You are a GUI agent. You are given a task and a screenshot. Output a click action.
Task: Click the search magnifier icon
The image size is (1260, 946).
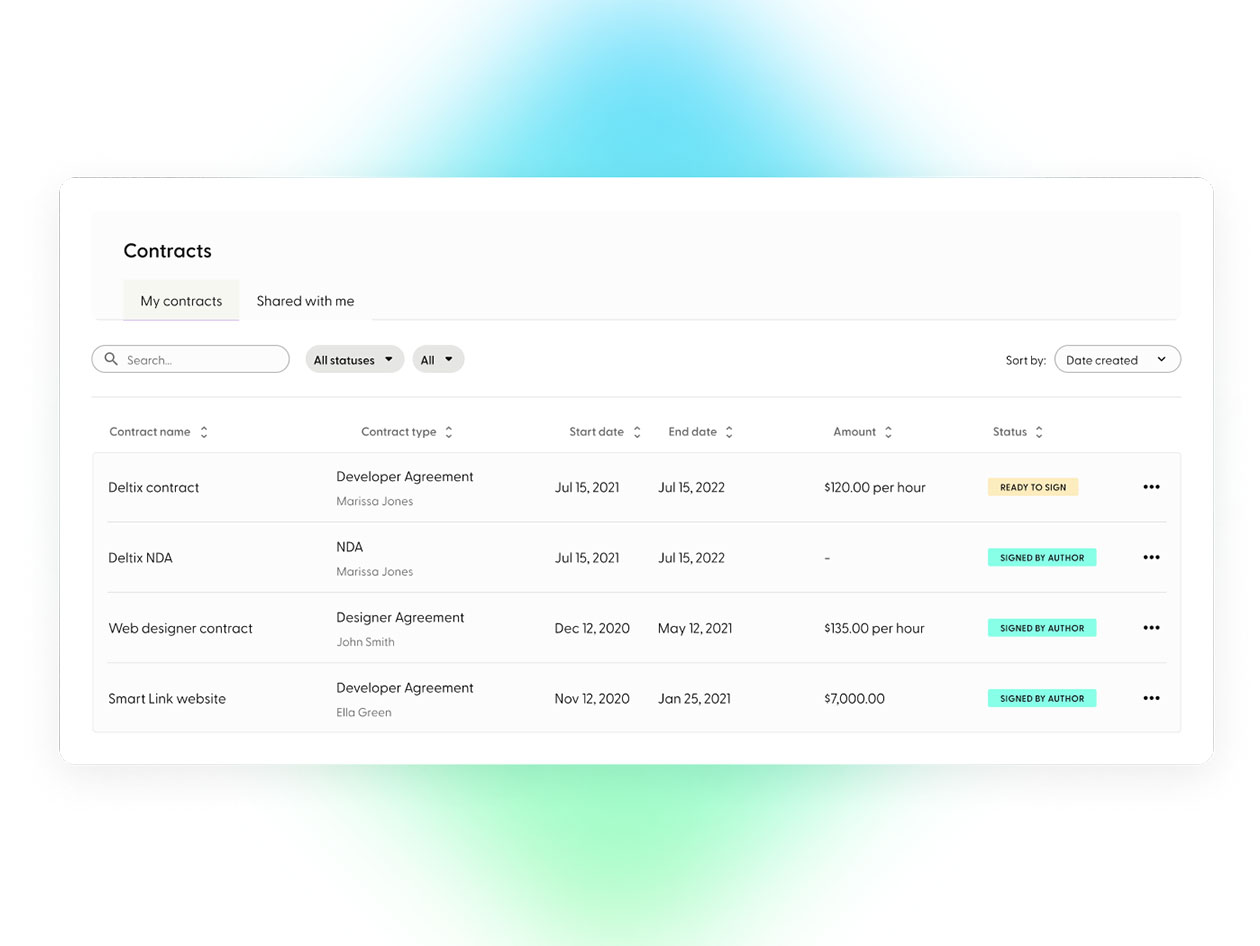coord(111,359)
